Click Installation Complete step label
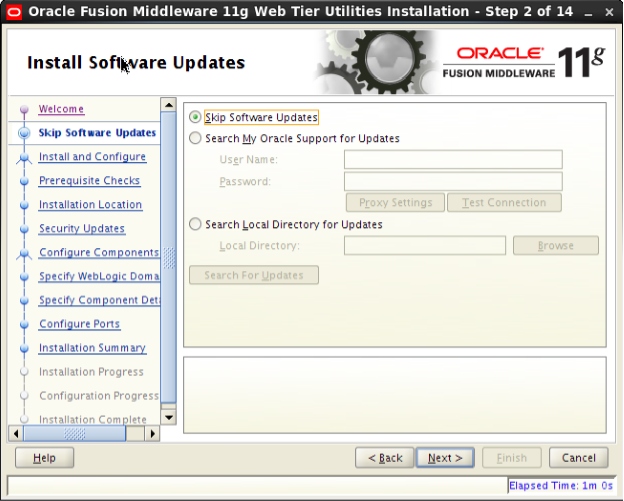The height and width of the screenshot is (501, 624). [x=93, y=419]
